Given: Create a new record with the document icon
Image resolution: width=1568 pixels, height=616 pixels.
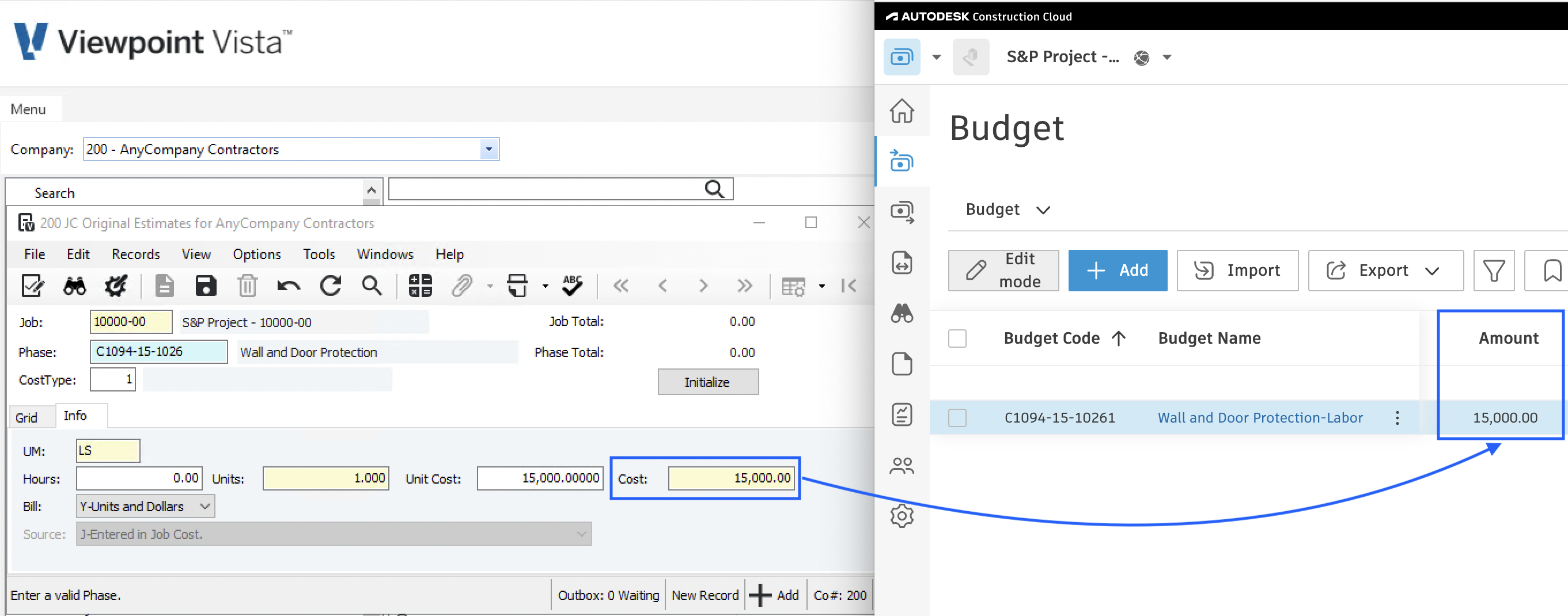Looking at the screenshot, I should (x=164, y=285).
